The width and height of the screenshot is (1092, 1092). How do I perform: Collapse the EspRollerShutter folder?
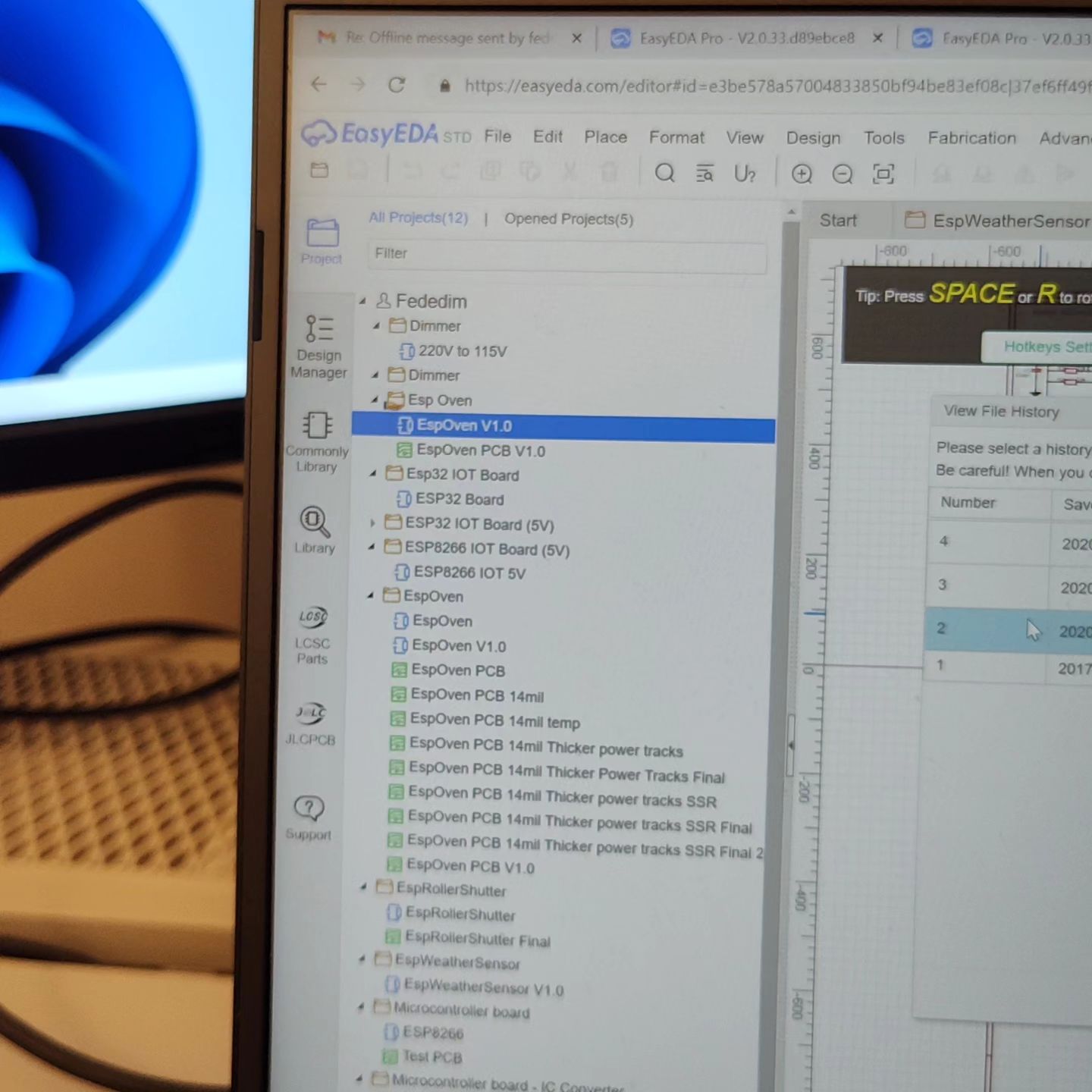tap(363, 886)
